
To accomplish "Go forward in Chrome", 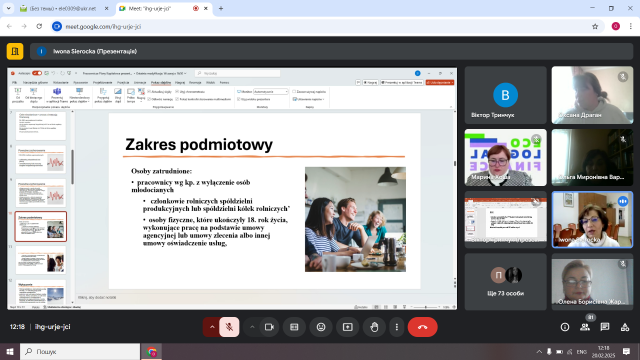I will click(24, 26).
